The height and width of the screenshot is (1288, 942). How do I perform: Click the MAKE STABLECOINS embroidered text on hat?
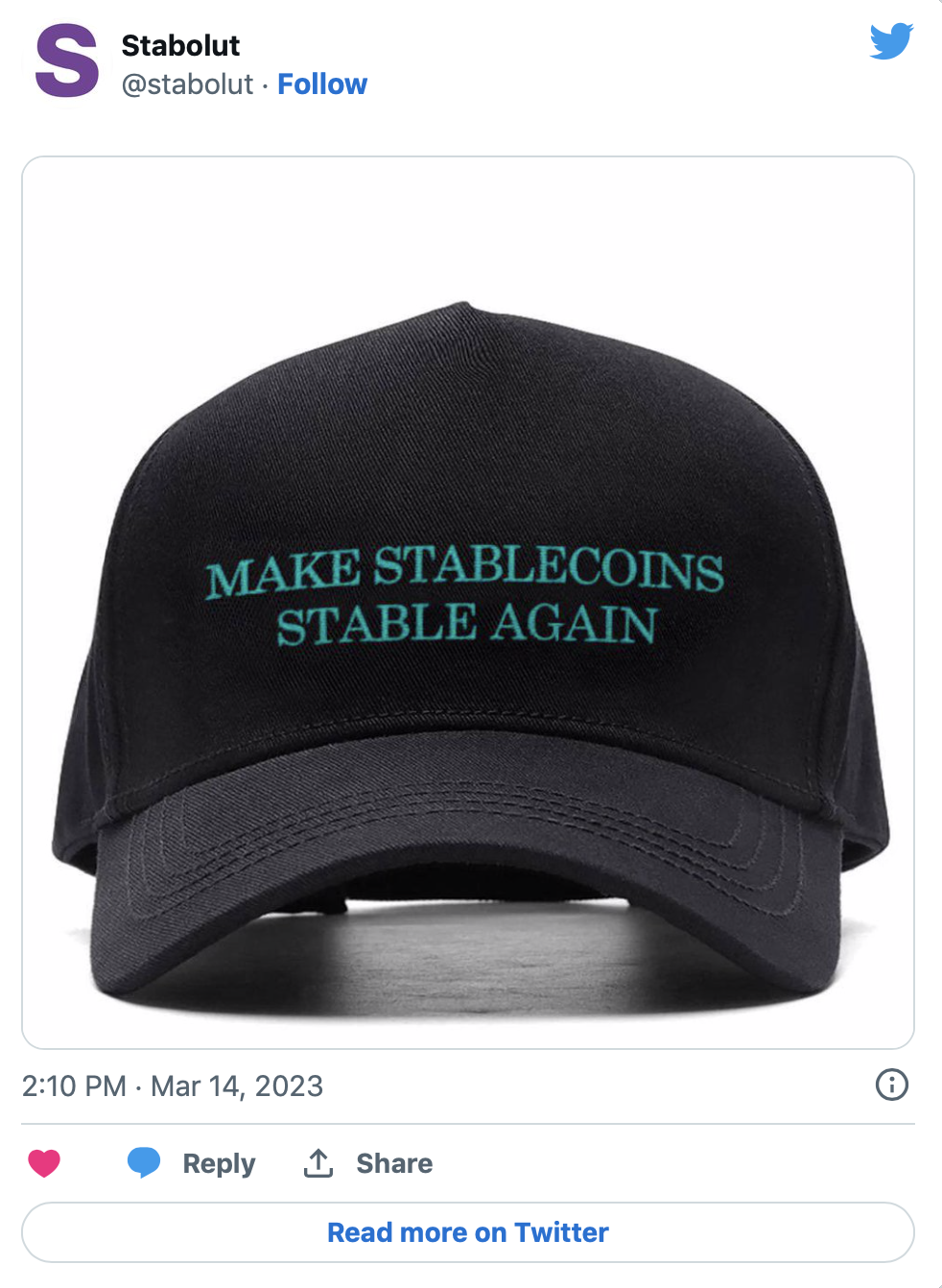click(x=464, y=570)
